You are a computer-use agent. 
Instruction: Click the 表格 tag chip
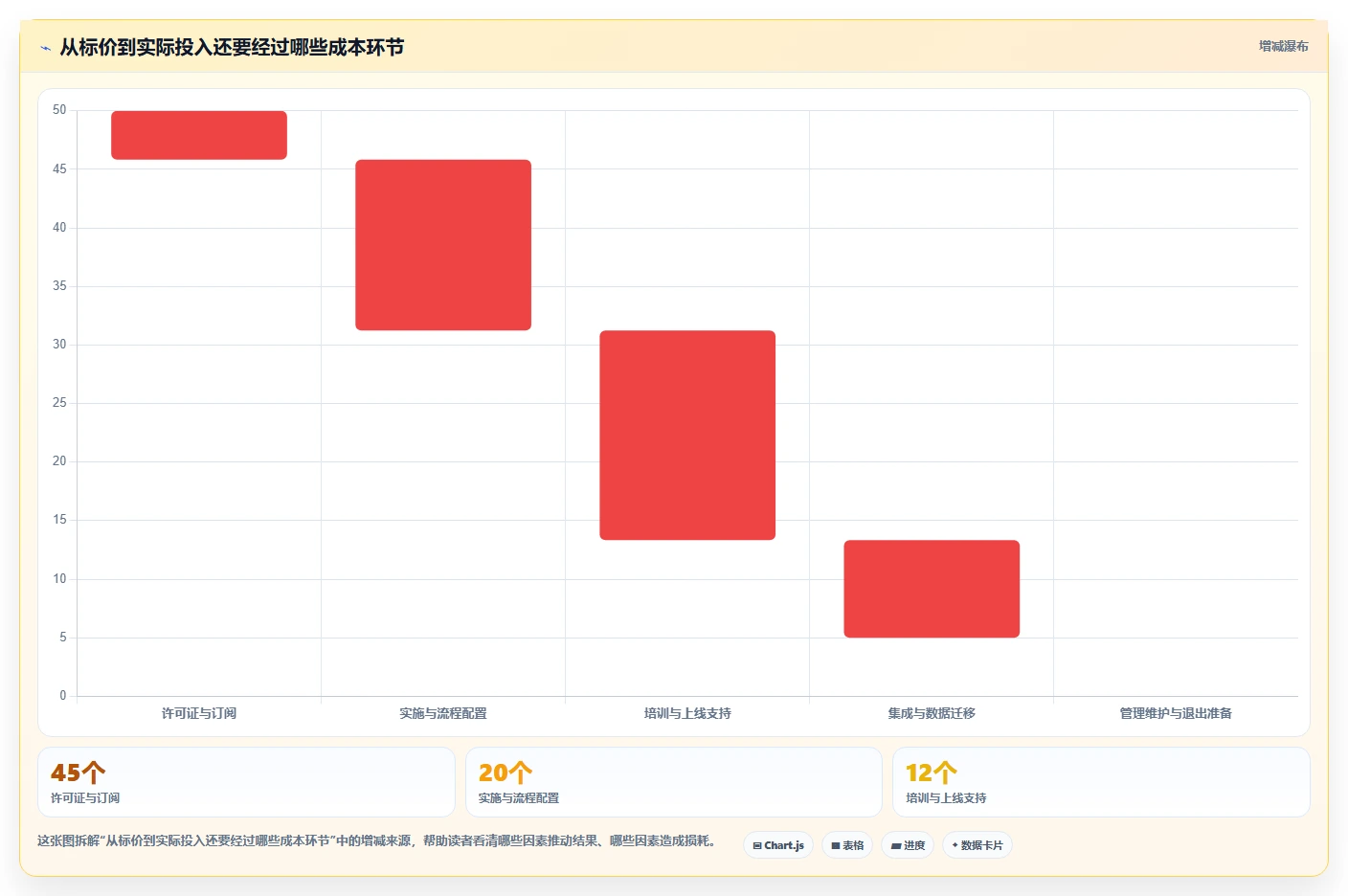[x=847, y=845]
